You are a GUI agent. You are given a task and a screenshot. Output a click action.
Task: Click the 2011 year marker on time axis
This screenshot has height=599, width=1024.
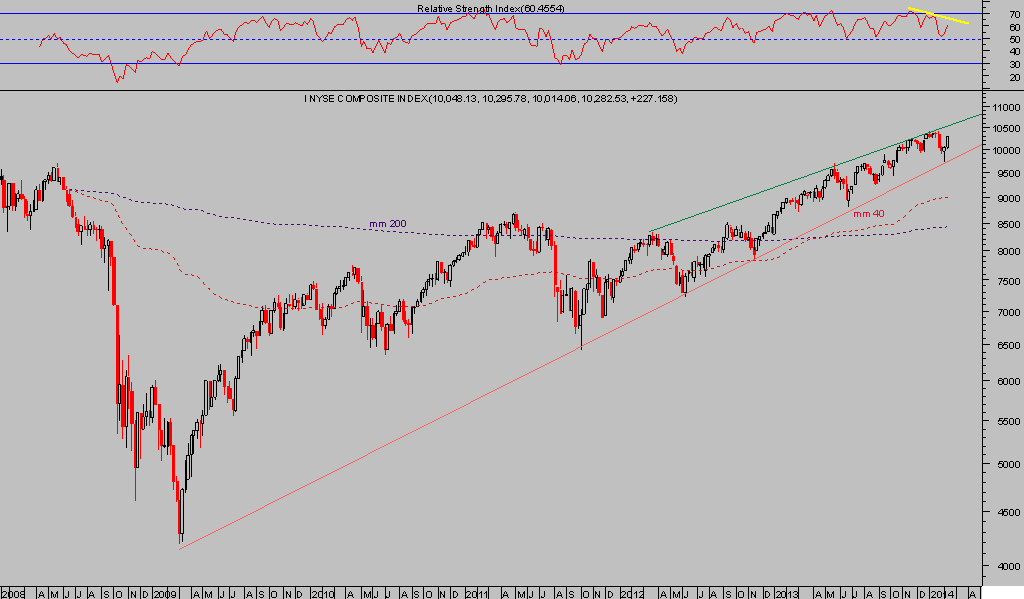(477, 593)
